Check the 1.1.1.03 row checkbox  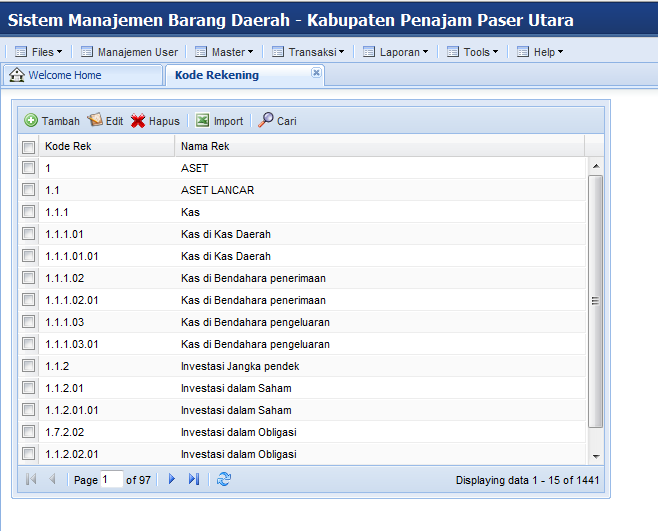click(x=29, y=321)
